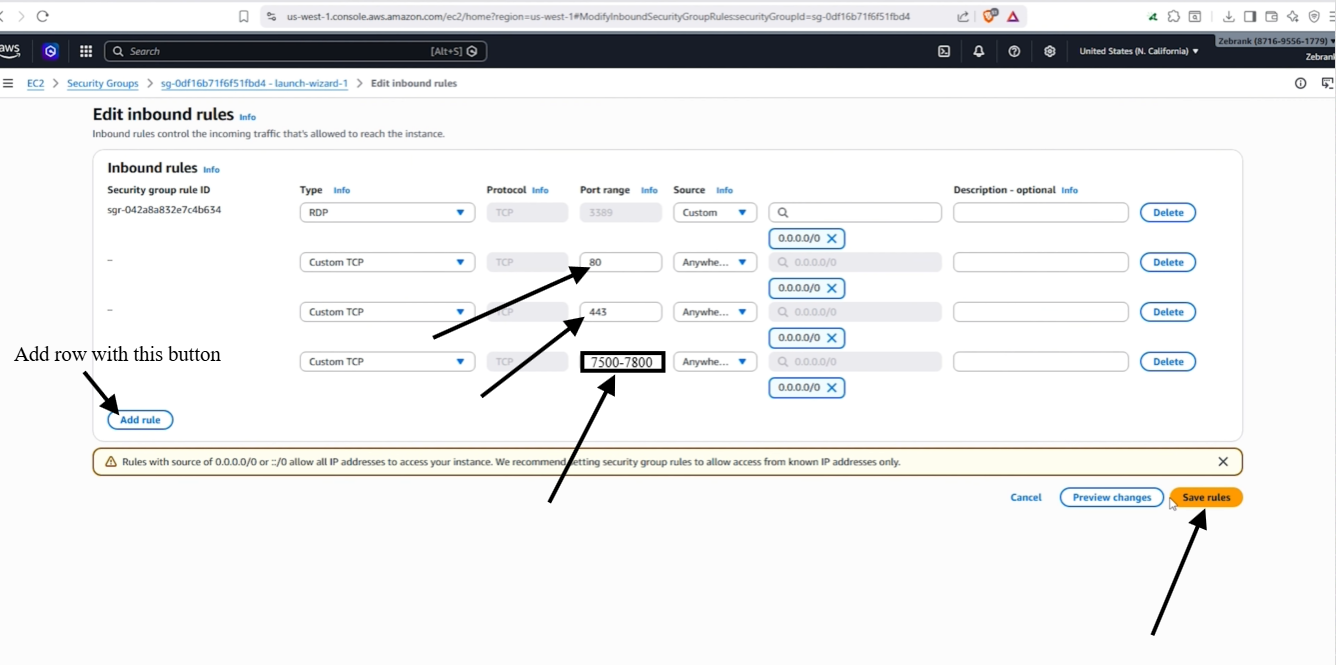Open the region selector N. California

(1139, 51)
